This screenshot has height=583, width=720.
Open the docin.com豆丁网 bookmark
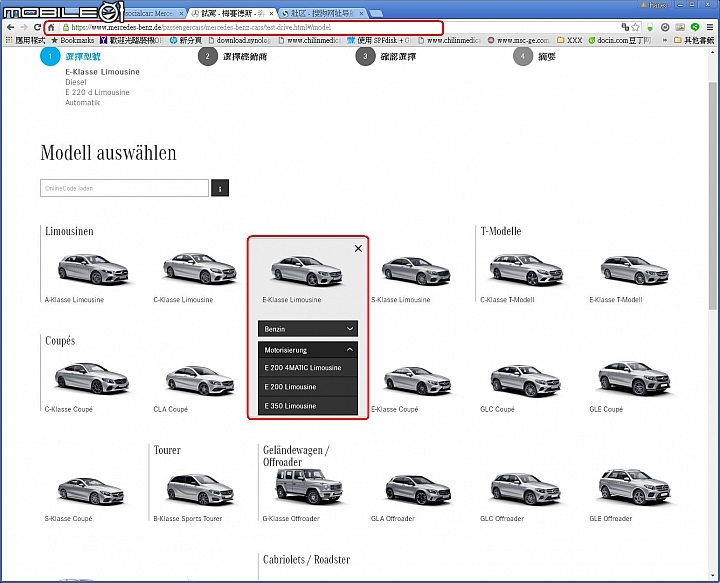[x=620, y=40]
